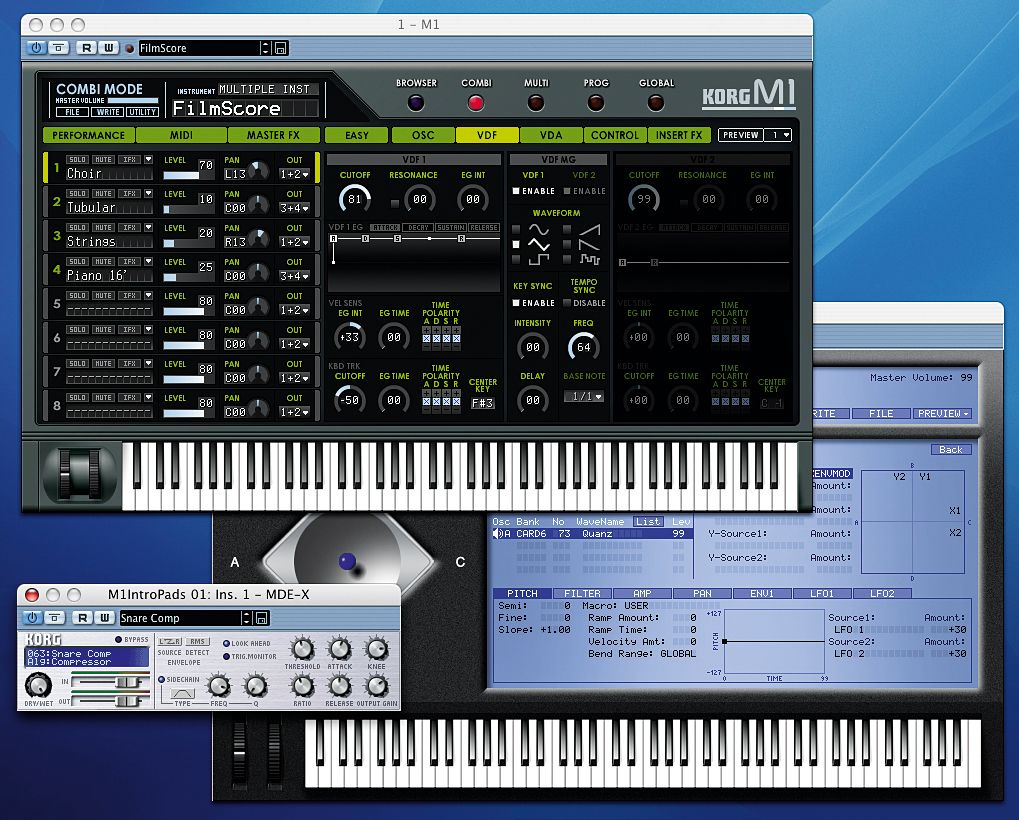Enable the KEY SYNC checkbox
The height and width of the screenshot is (820, 1019).
(515, 303)
